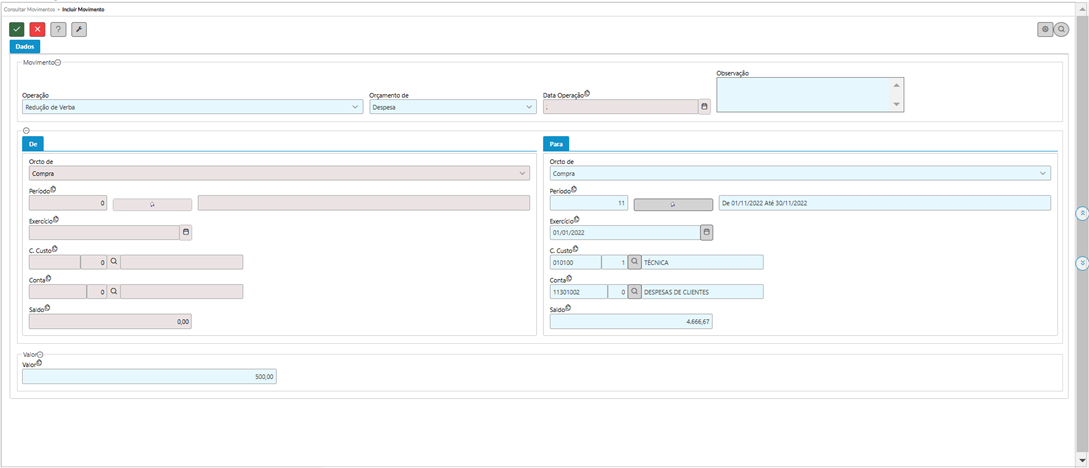Open the gear settings icon at top right
Screen dimensions: 1089x468
(1045, 30)
